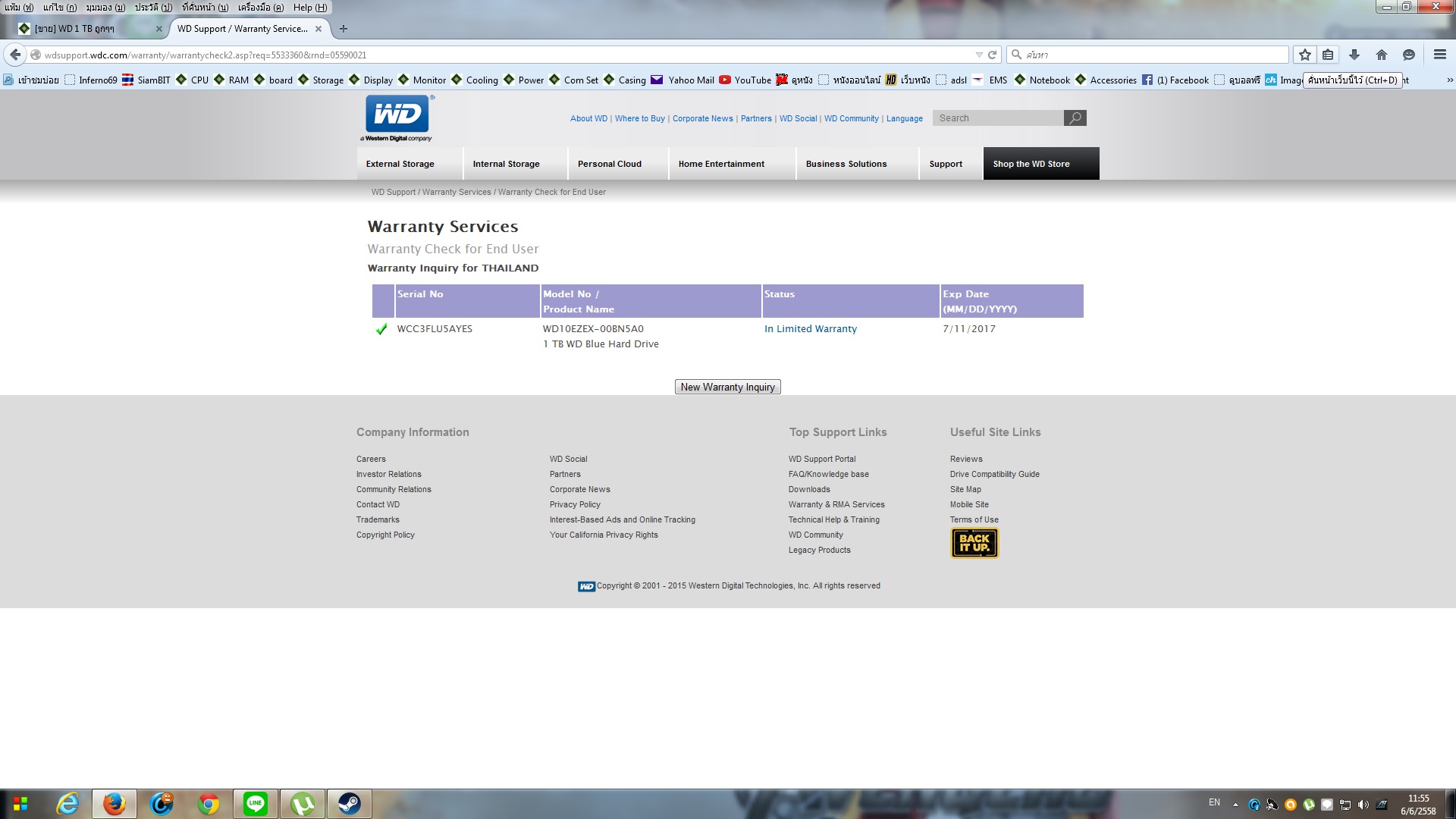Image resolution: width=1456 pixels, height=819 pixels.
Task: Click the Firefox back arrow button
Action: pyautogui.click(x=15, y=55)
